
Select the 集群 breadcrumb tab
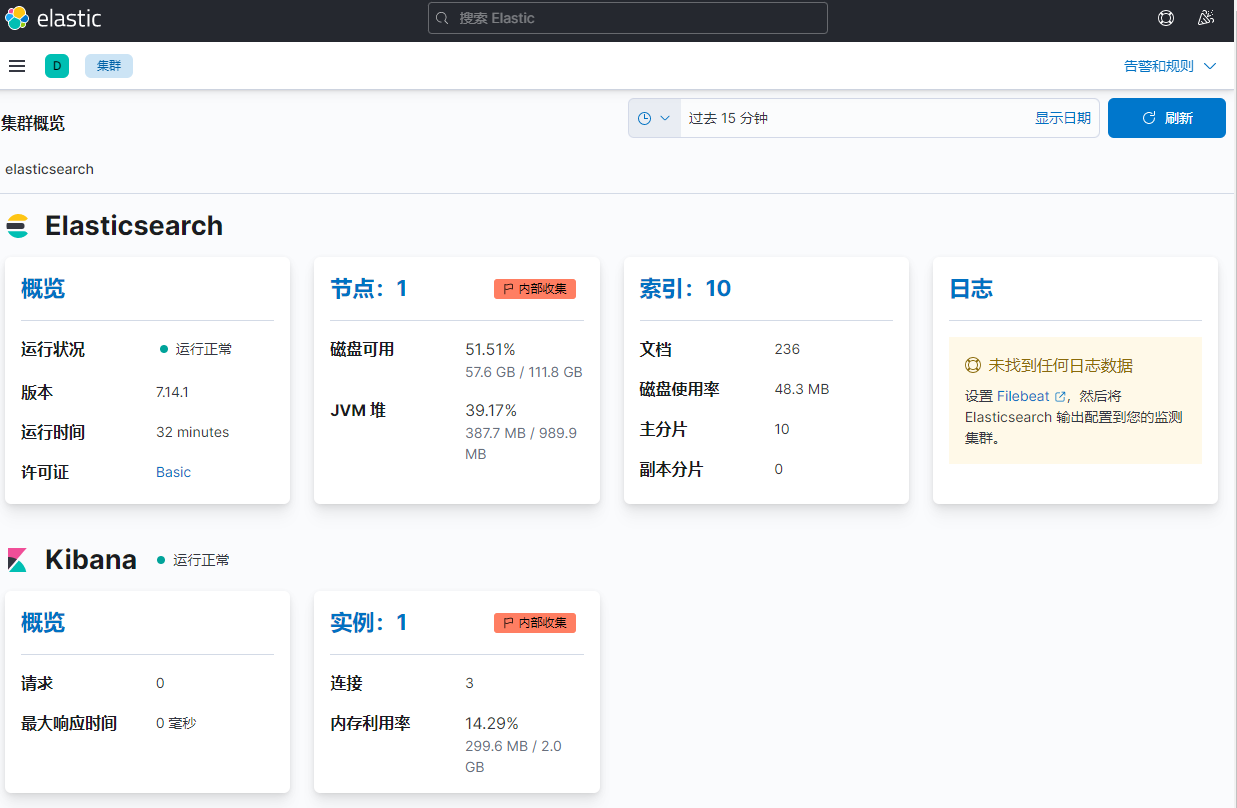point(109,66)
